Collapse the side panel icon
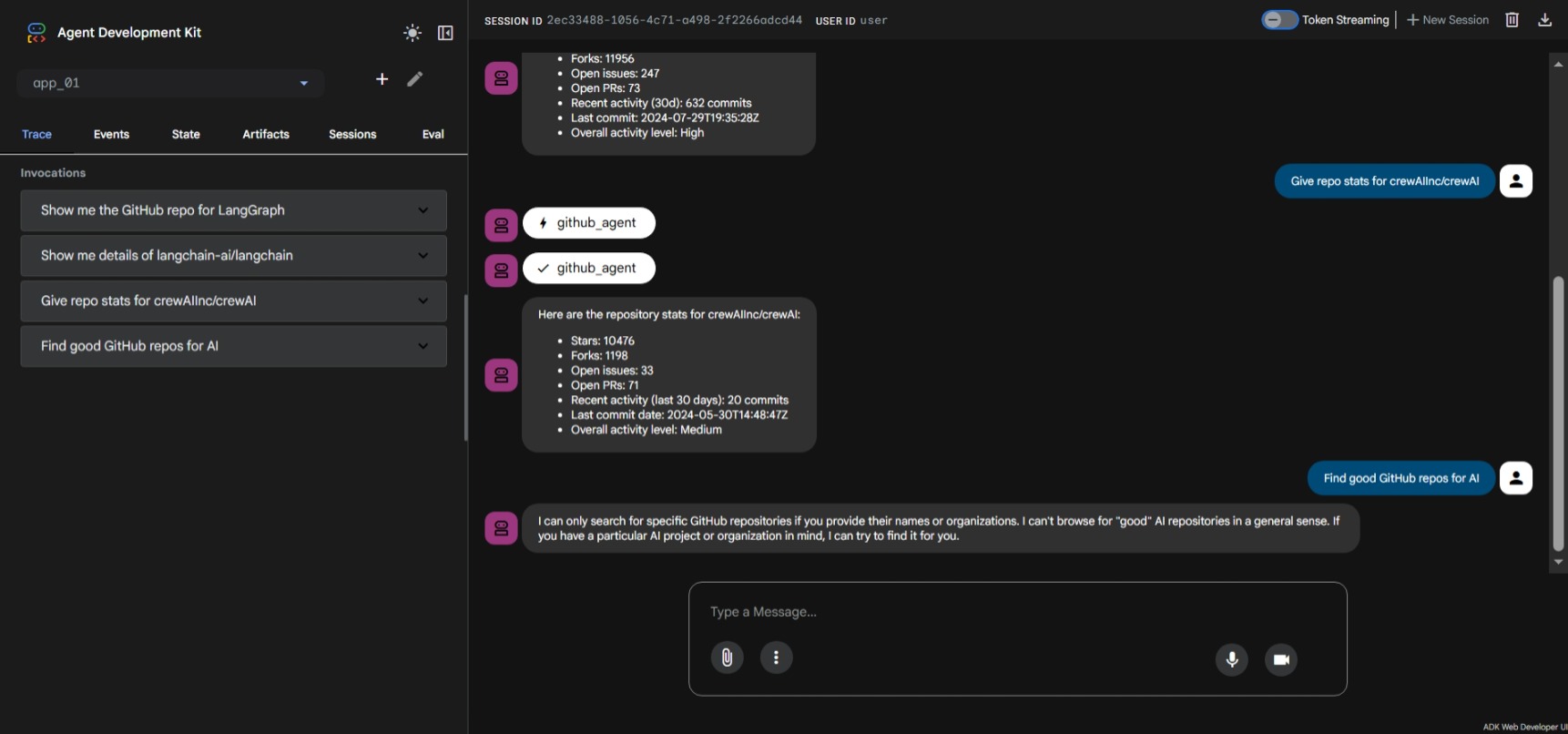Viewport: 1568px width, 734px height. pos(445,33)
